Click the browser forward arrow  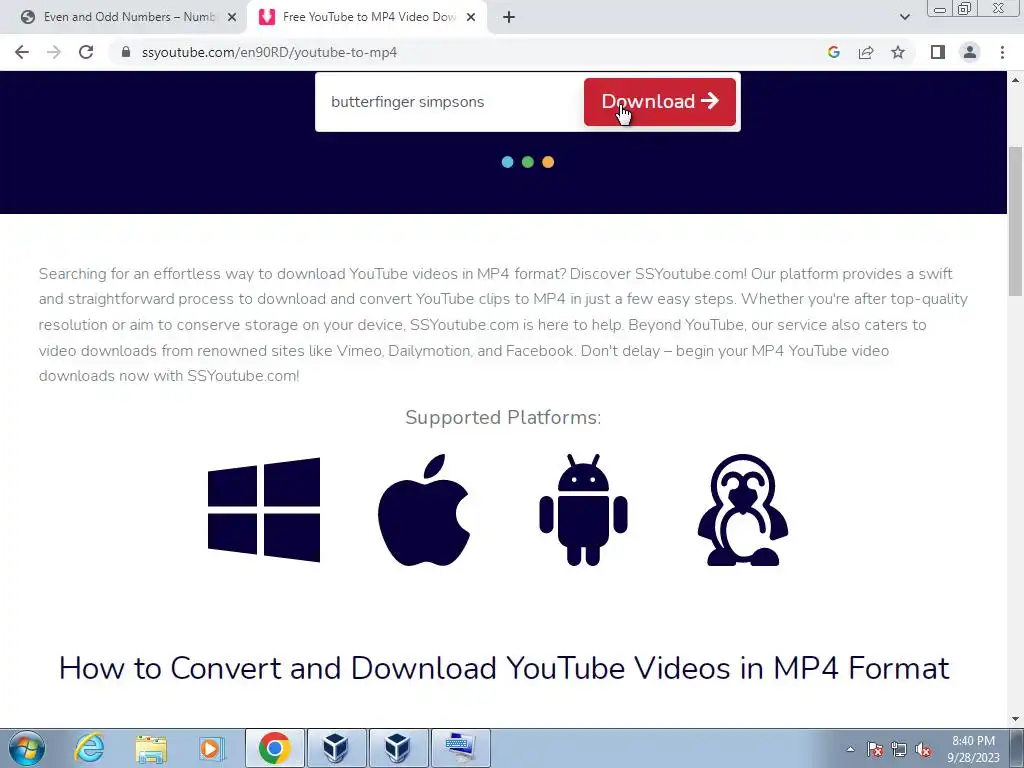(x=54, y=52)
